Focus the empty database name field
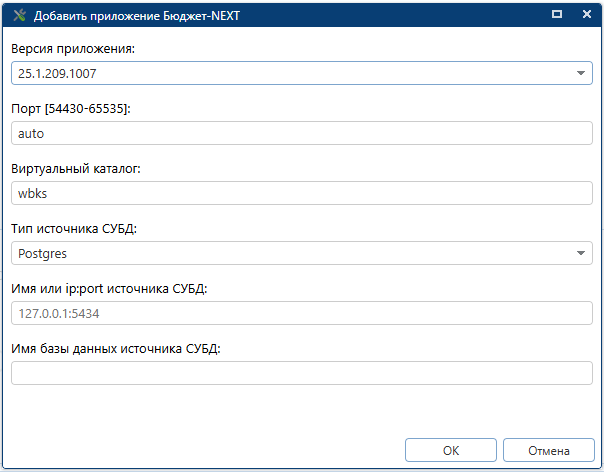Image resolution: width=604 pixels, height=472 pixels. pyautogui.click(x=300, y=373)
